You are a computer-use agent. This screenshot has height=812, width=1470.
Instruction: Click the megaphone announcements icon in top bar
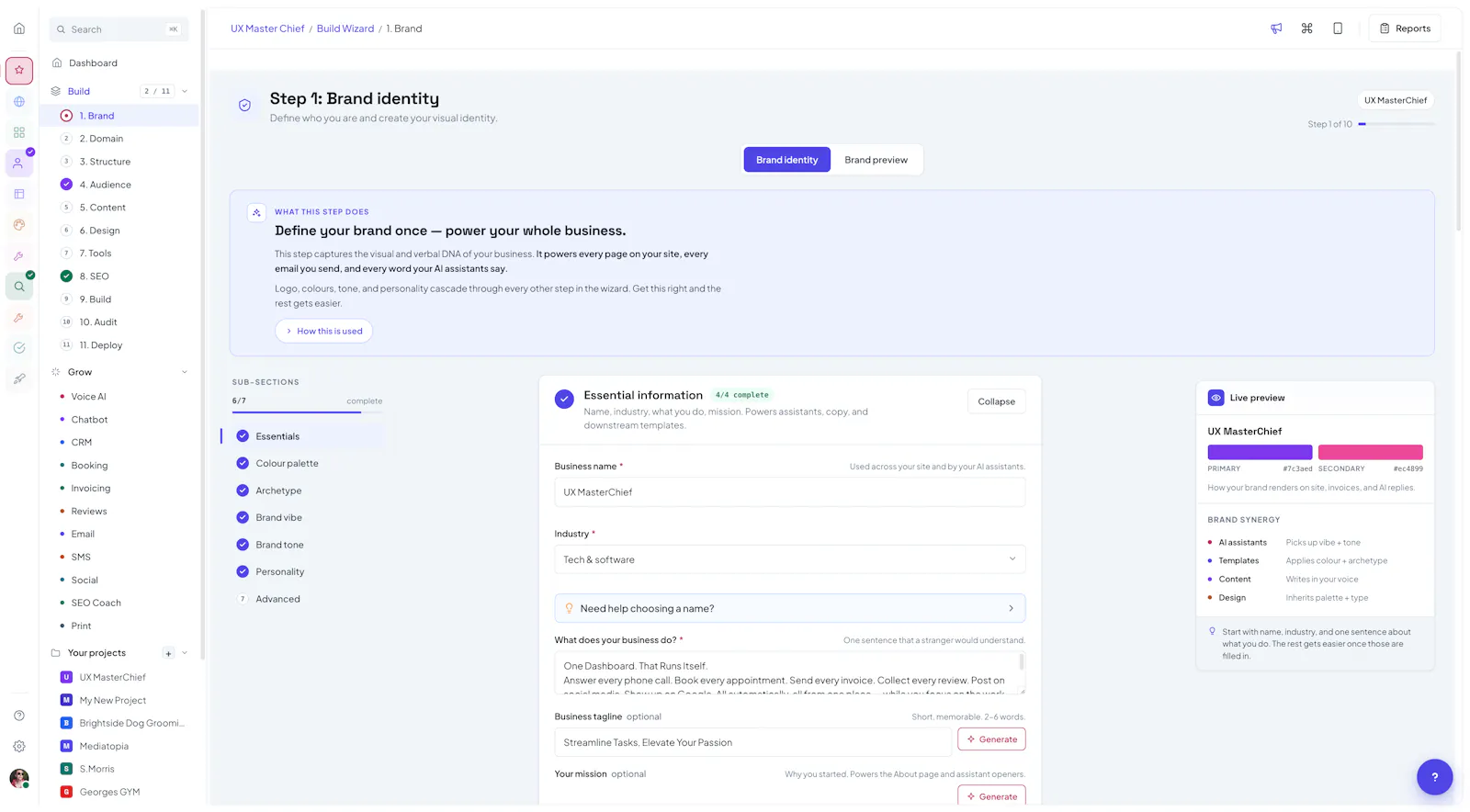[1276, 28]
